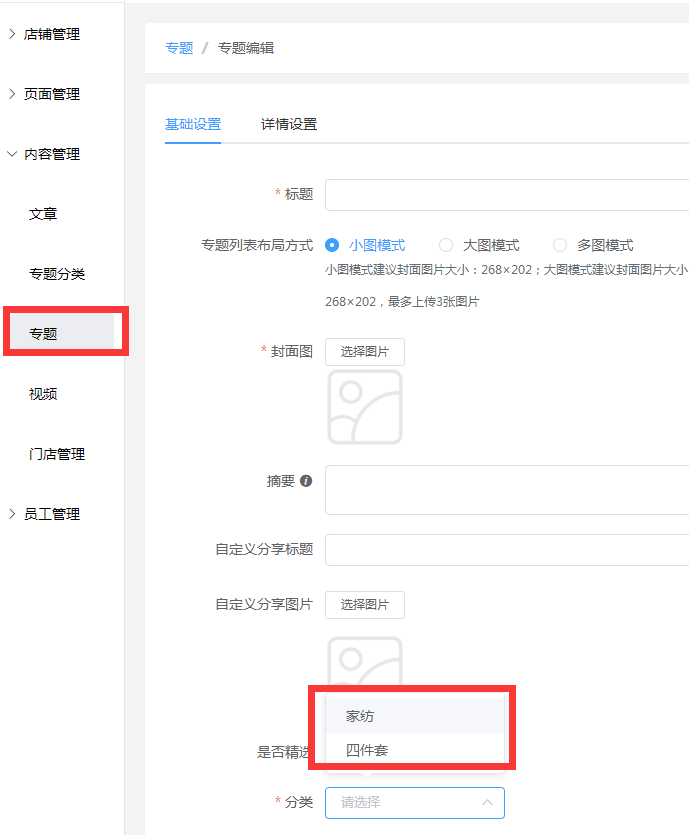Select the 小图模式 radio button
Screen dimensions: 689x835
pyautogui.click(x=332, y=245)
